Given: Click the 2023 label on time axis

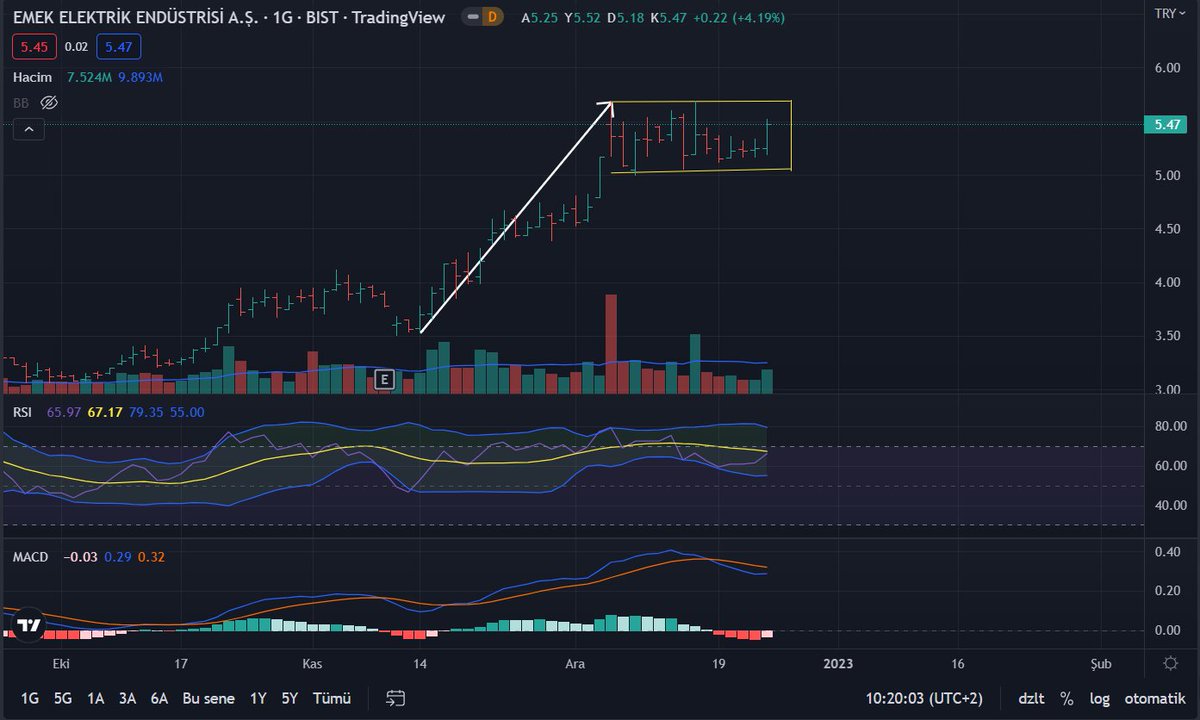Looking at the screenshot, I should [x=837, y=663].
